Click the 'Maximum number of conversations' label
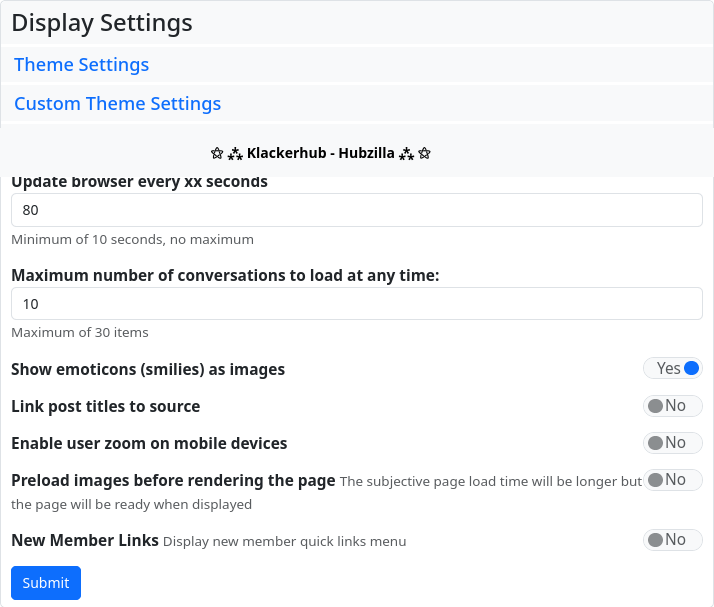Image resolution: width=714 pixels, height=607 pixels. pyautogui.click(x=225, y=275)
